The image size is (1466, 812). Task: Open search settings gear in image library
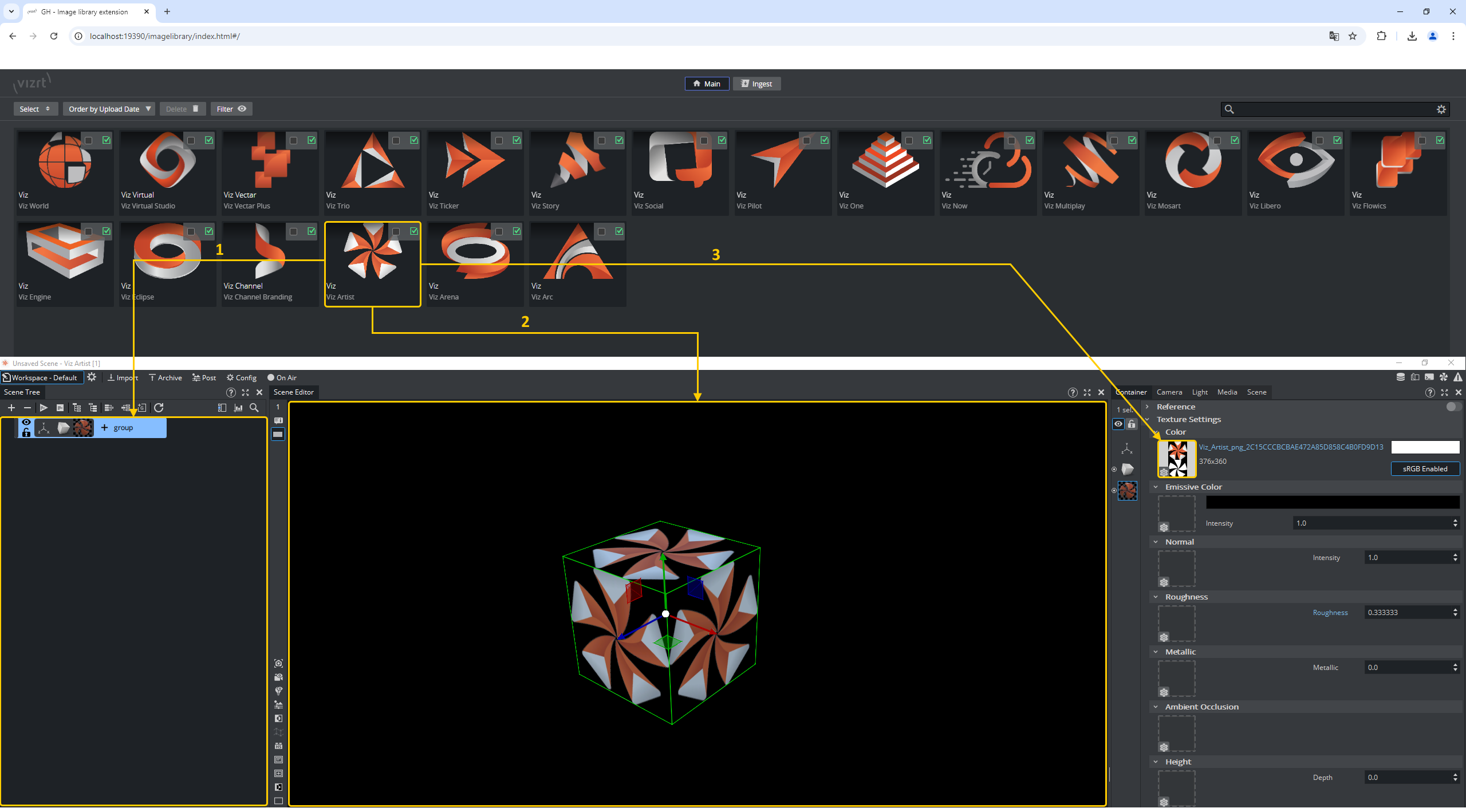click(1441, 109)
